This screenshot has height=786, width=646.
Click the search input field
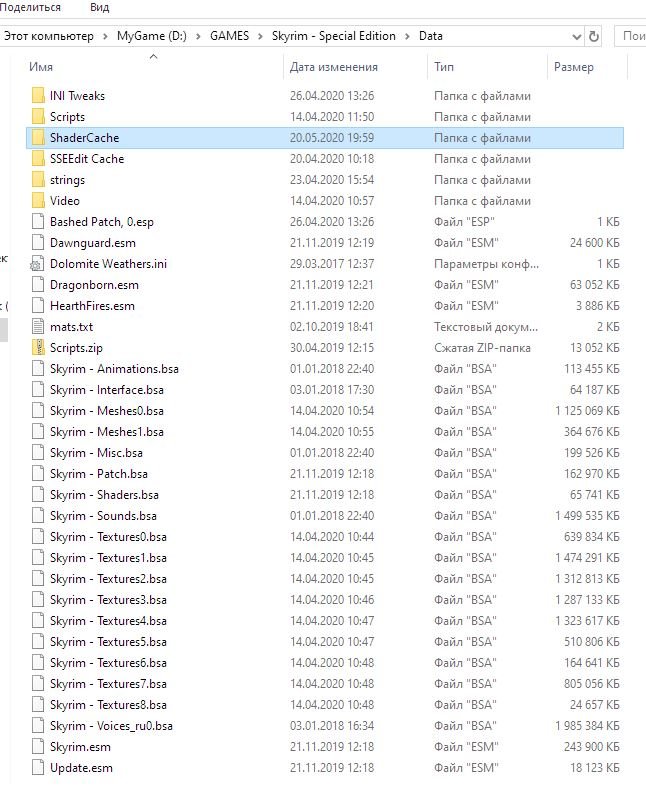[632, 36]
